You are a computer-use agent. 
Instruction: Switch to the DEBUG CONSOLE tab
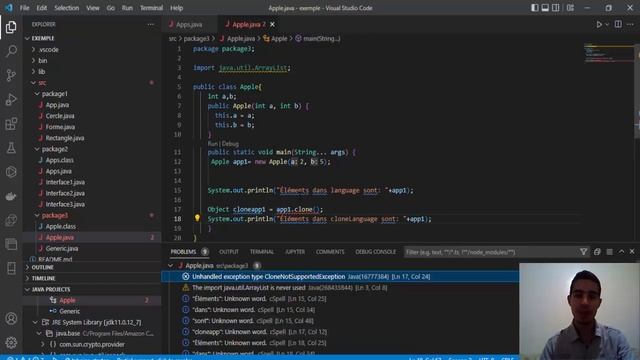pyautogui.click(x=376, y=252)
